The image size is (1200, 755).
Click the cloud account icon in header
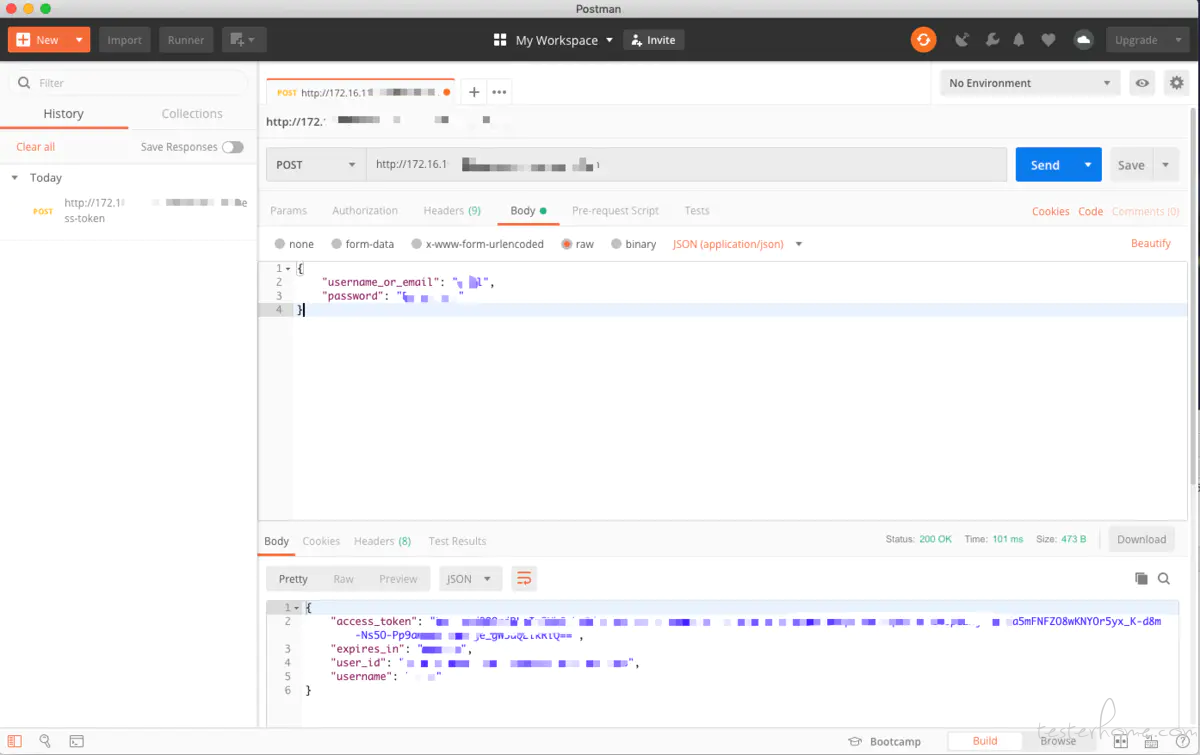[x=1083, y=40]
